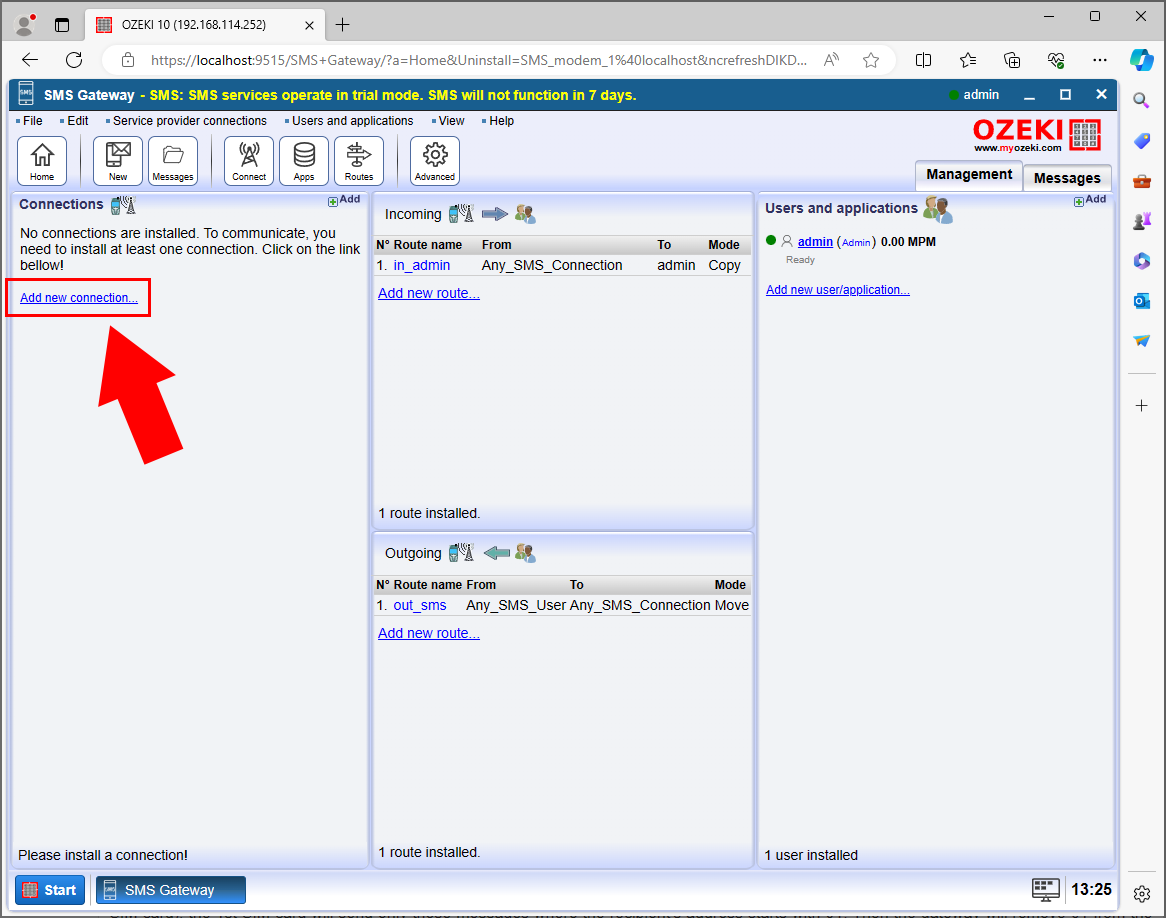Open the File menu

32,121
